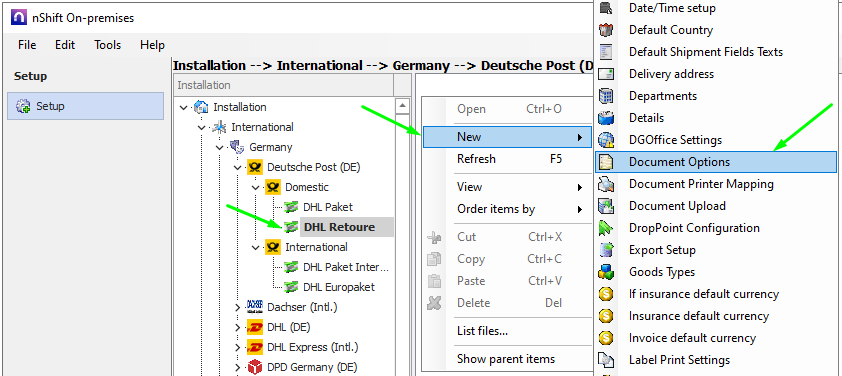Open the View submenu
The height and width of the screenshot is (376, 842).
point(507,187)
